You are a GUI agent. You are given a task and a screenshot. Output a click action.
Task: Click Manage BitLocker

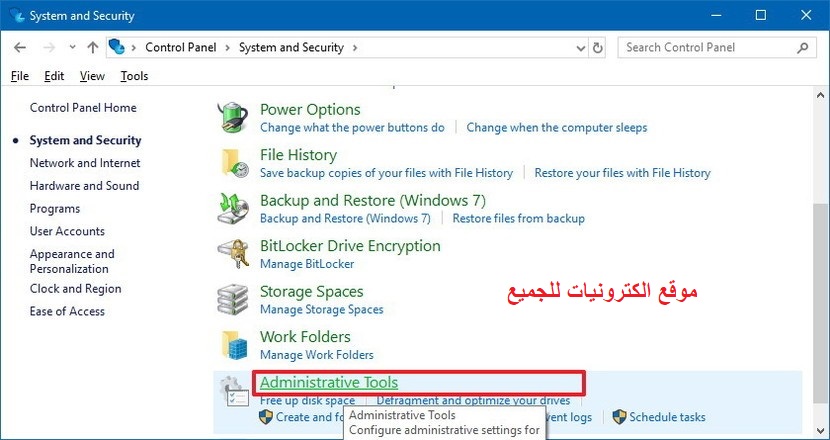307,264
